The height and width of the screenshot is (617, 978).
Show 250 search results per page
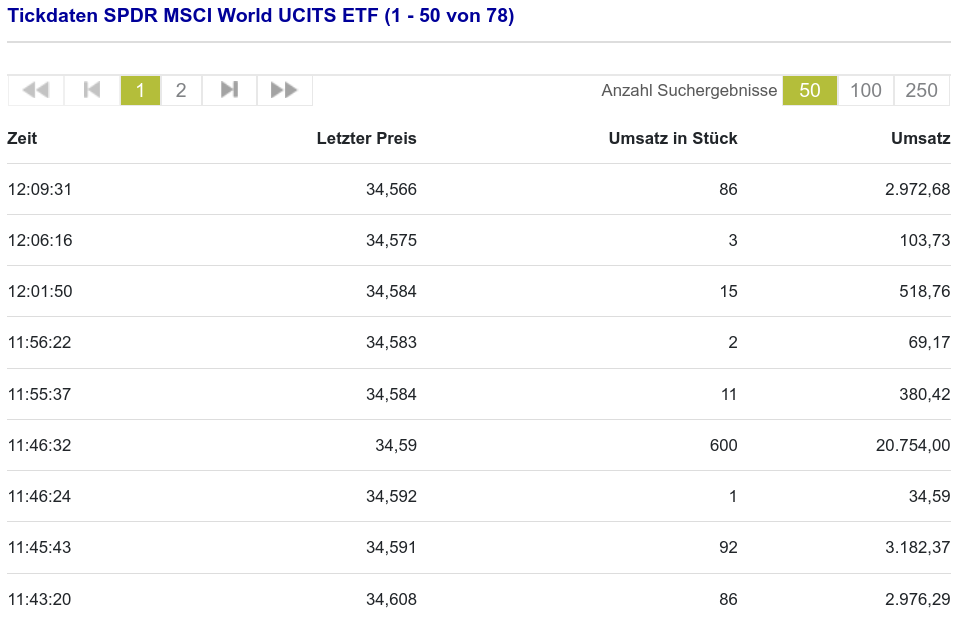tap(921, 90)
